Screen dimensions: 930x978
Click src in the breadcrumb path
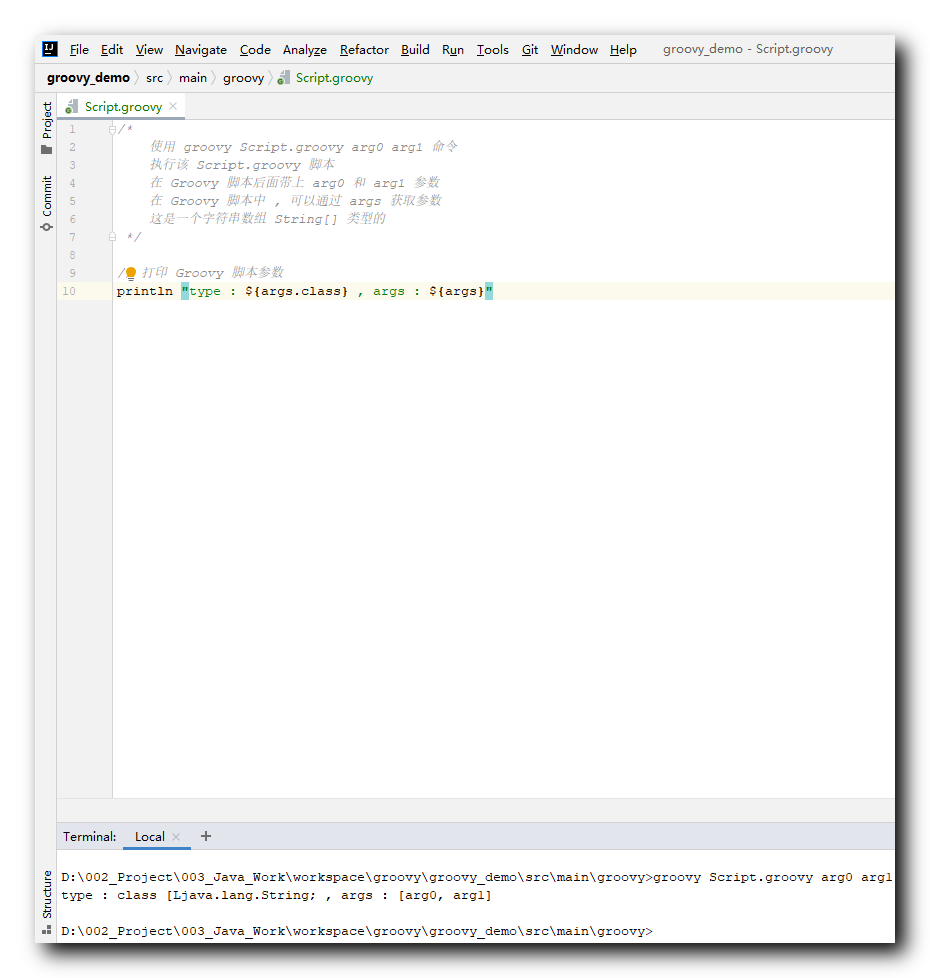tap(154, 78)
